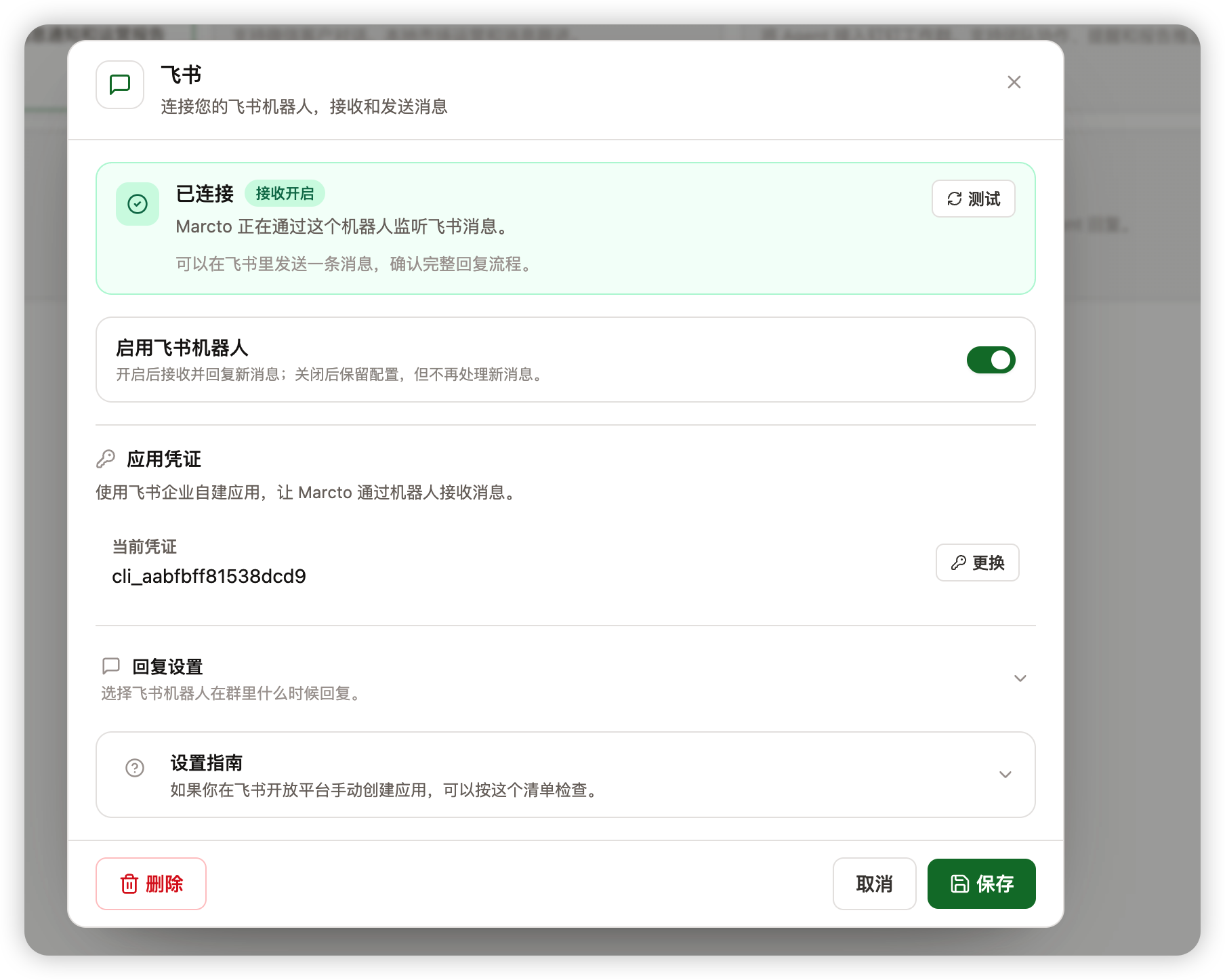Click the green connected checkmark icon
The height and width of the screenshot is (980, 1225).
click(138, 204)
